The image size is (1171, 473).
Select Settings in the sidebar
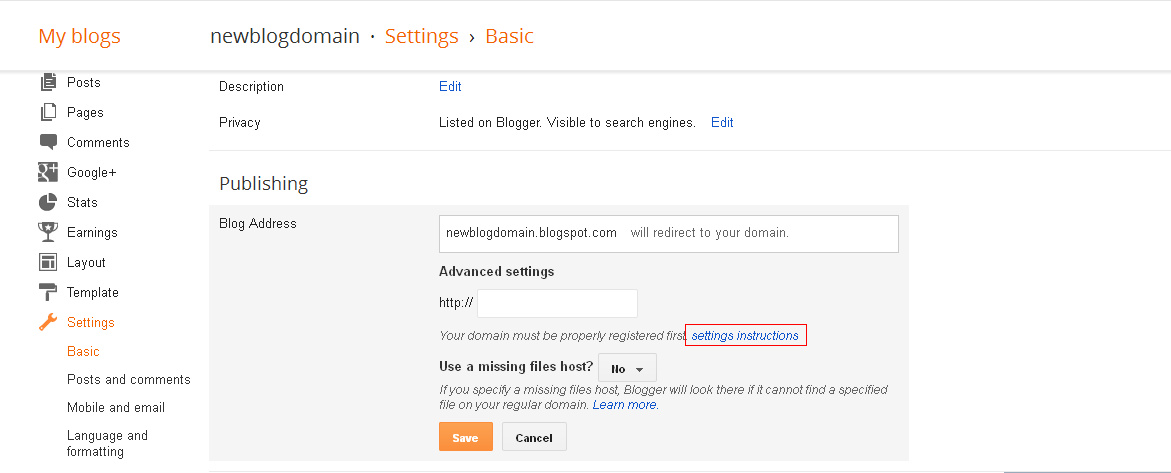tap(90, 322)
